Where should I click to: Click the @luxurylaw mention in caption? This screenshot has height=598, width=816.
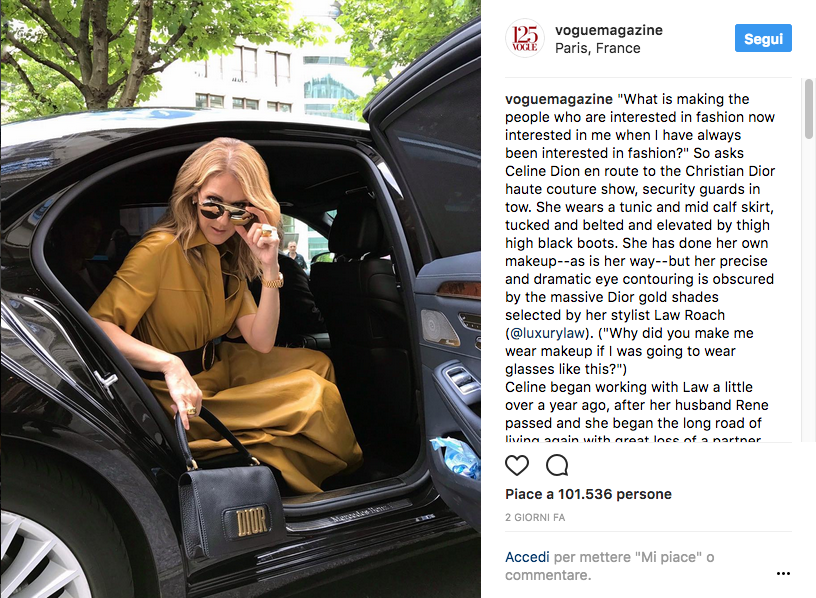point(546,333)
